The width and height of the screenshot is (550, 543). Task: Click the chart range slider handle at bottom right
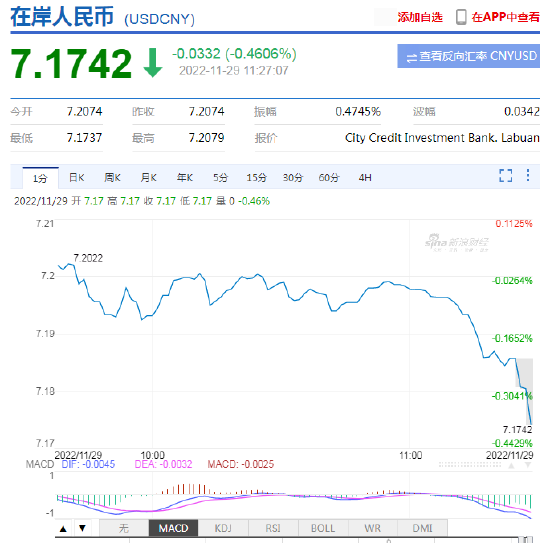[525, 539]
